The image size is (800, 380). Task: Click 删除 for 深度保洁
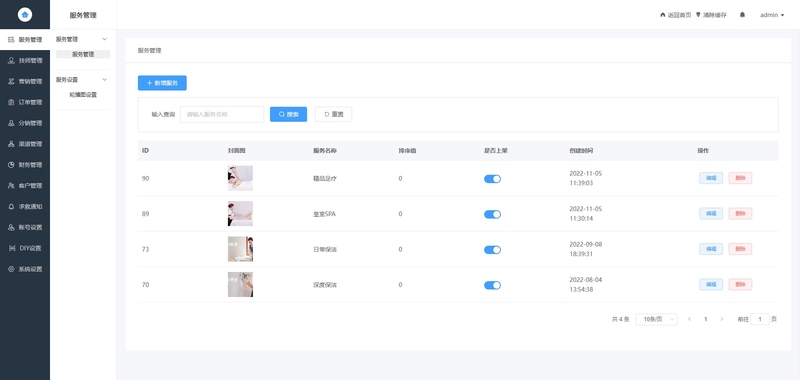(x=740, y=284)
